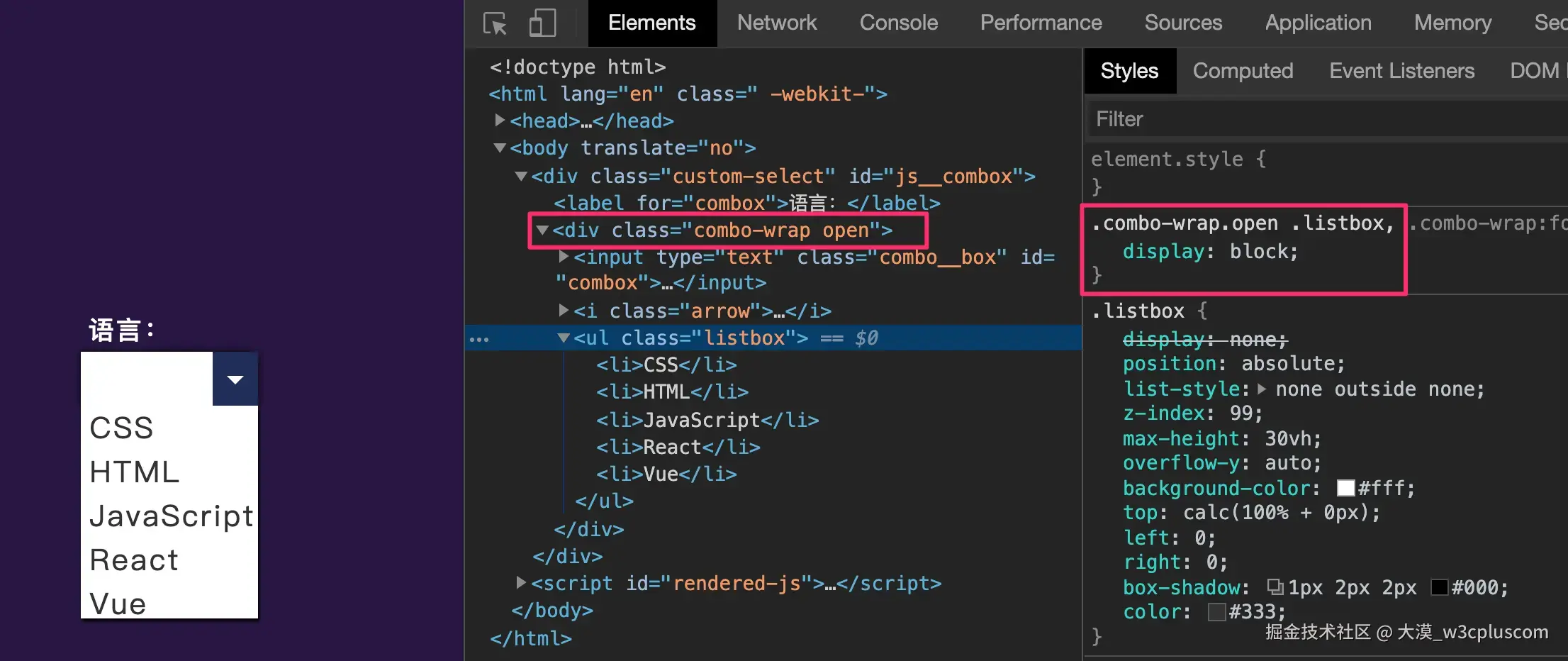Activate the inspect element picker icon
1568x661 pixels.
point(495,23)
